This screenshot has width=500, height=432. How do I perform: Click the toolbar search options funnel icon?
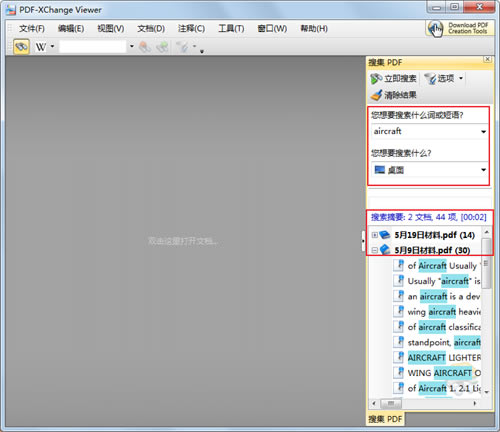click(182, 47)
